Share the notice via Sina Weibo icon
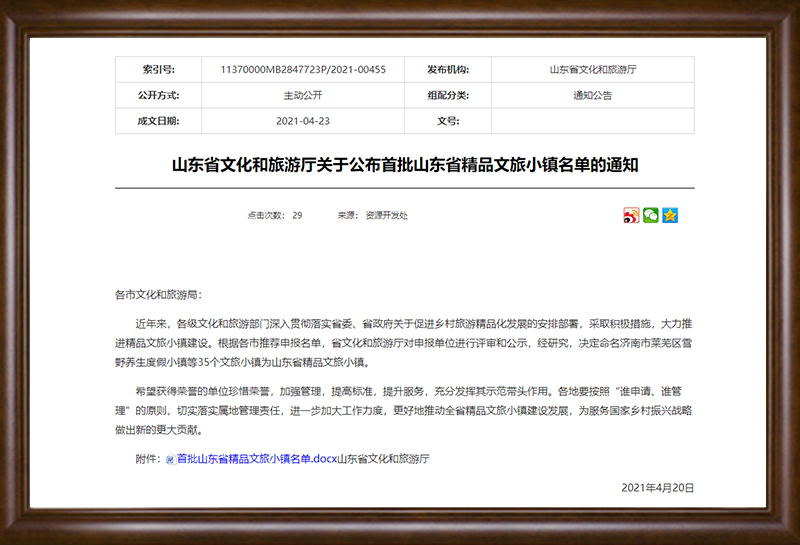800x545 pixels. click(x=631, y=215)
